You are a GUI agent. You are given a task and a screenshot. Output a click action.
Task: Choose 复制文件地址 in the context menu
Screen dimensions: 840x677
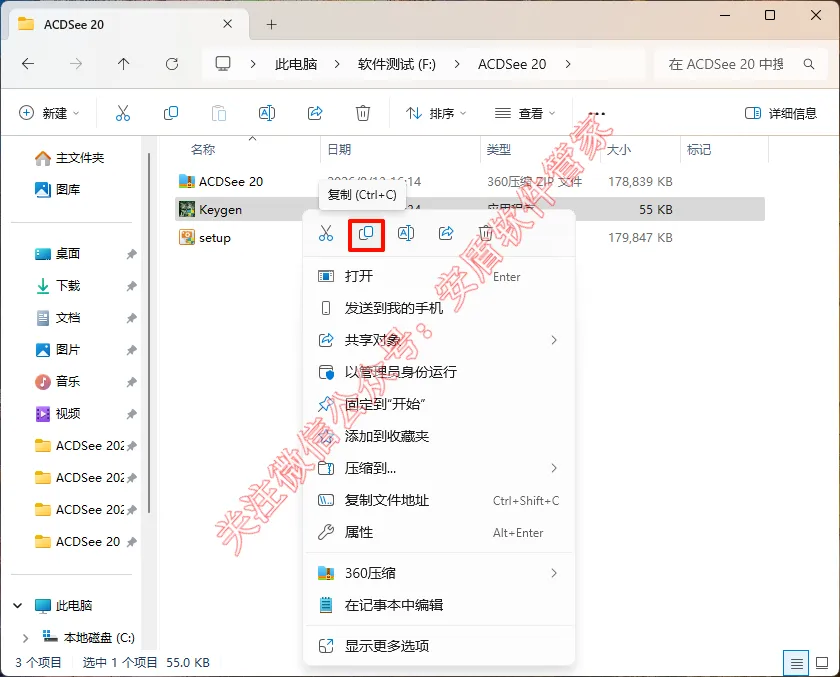pos(439,500)
